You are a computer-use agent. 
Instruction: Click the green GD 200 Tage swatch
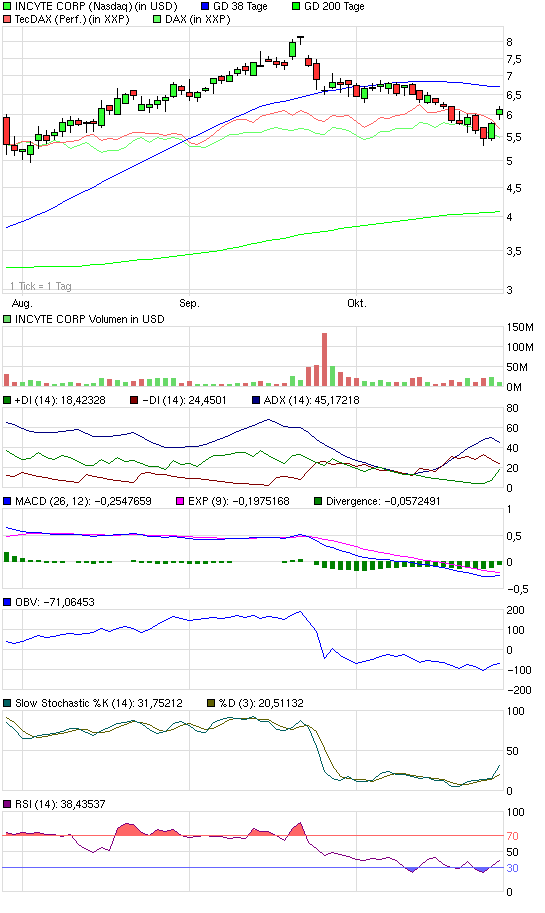click(x=296, y=6)
